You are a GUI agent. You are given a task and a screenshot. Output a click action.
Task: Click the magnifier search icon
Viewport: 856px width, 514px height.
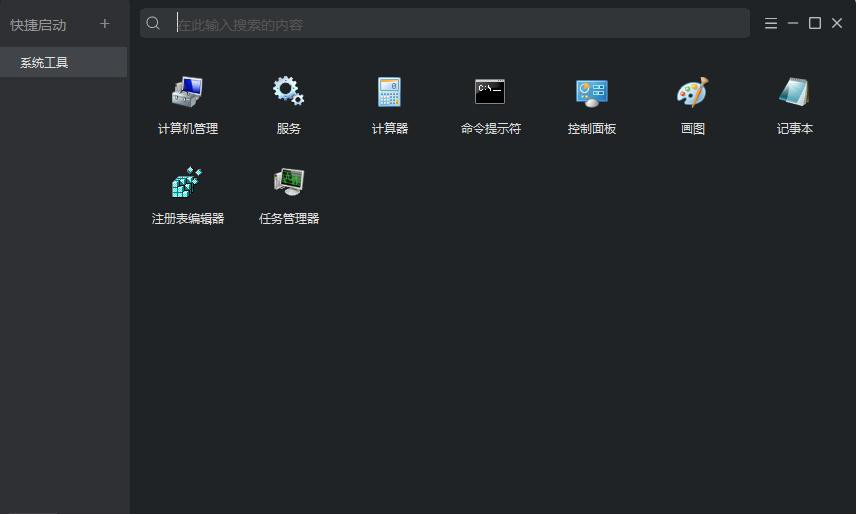(153, 23)
